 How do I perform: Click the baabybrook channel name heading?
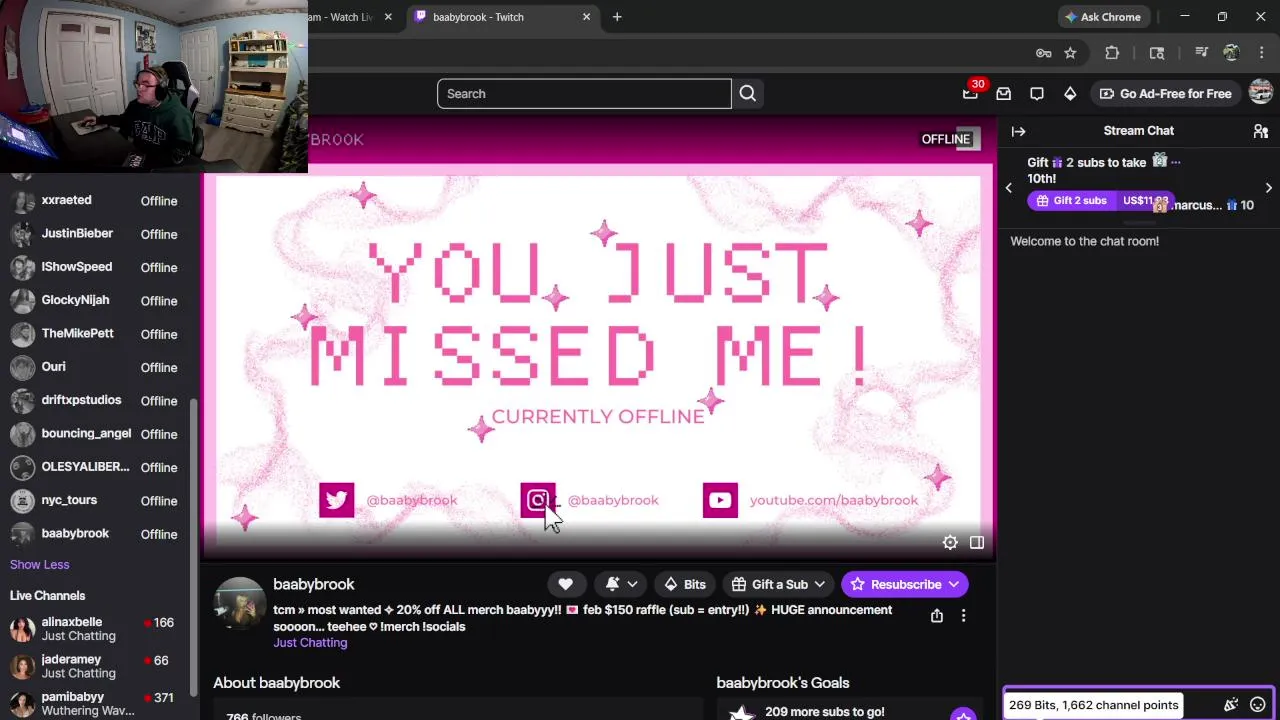pyautogui.click(x=314, y=585)
